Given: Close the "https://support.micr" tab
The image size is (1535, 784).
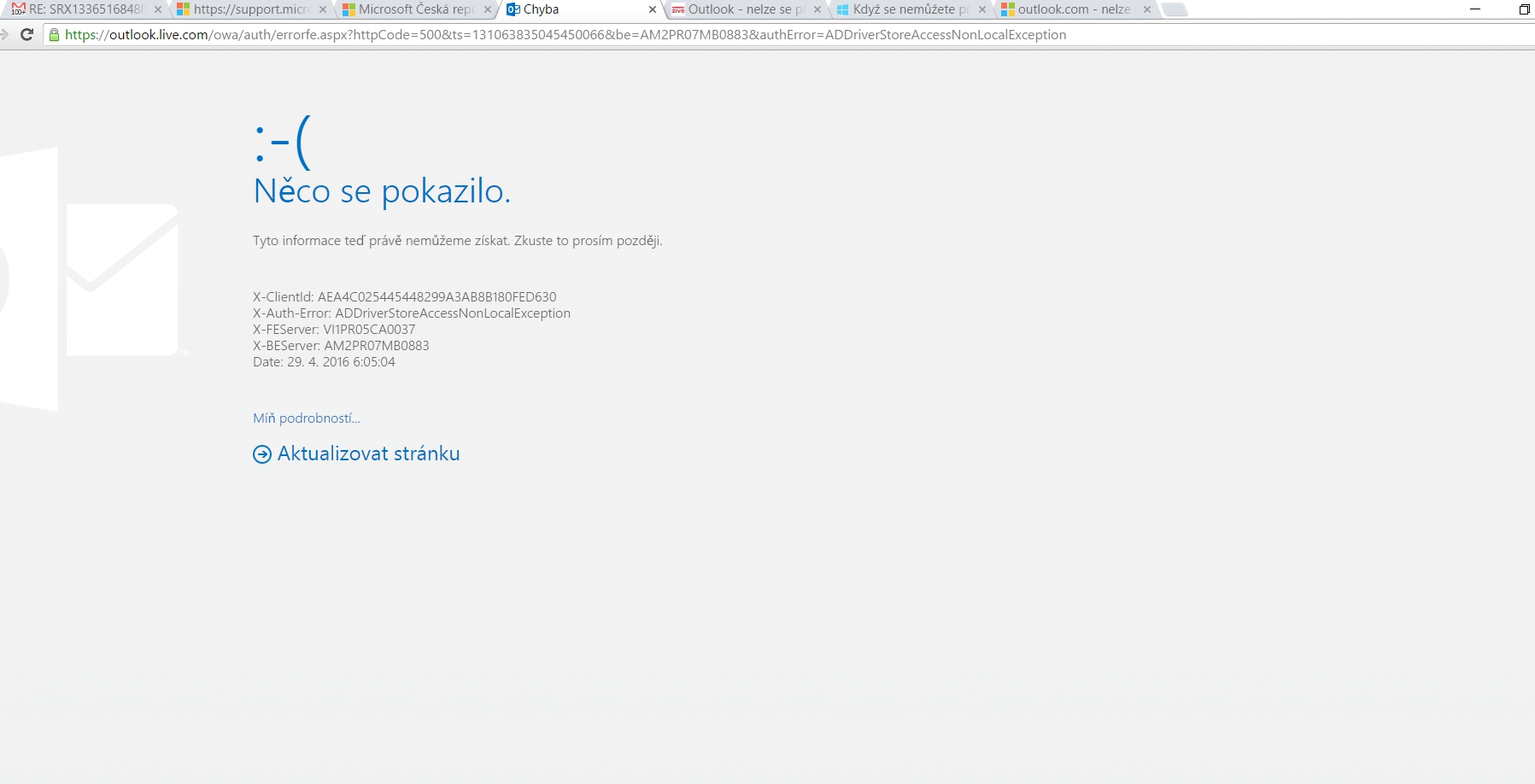Looking at the screenshot, I should (323, 9).
